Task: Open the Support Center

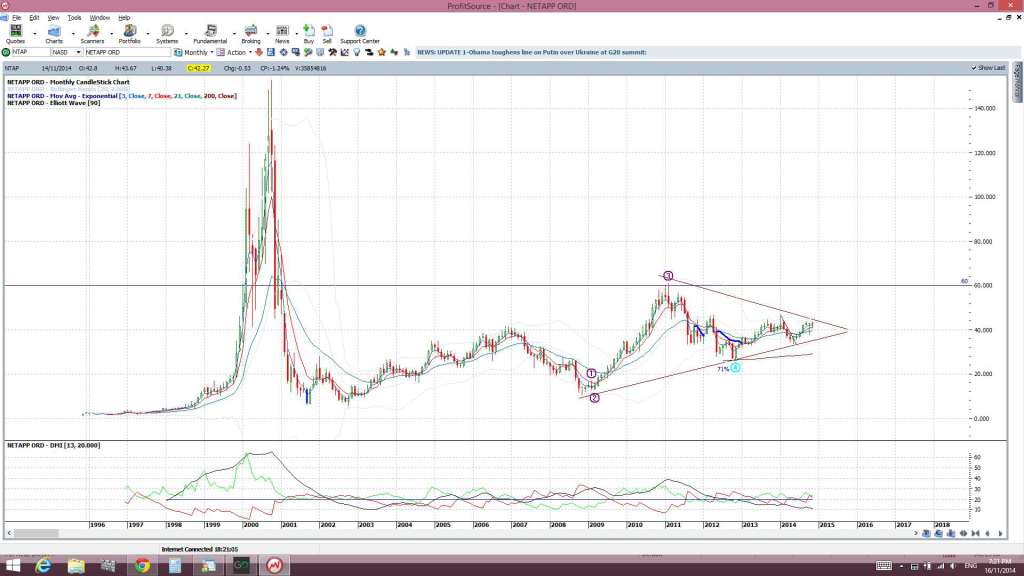Action: pos(360,33)
